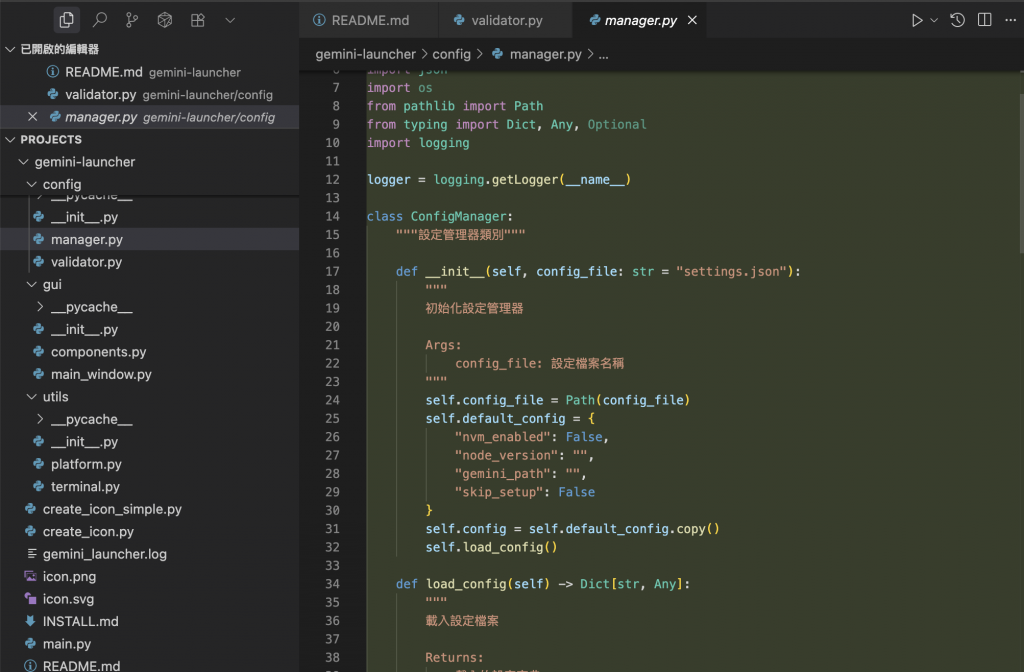Click the "nvm_enabled": False line
1024x672 pixels.
[x=532, y=437]
